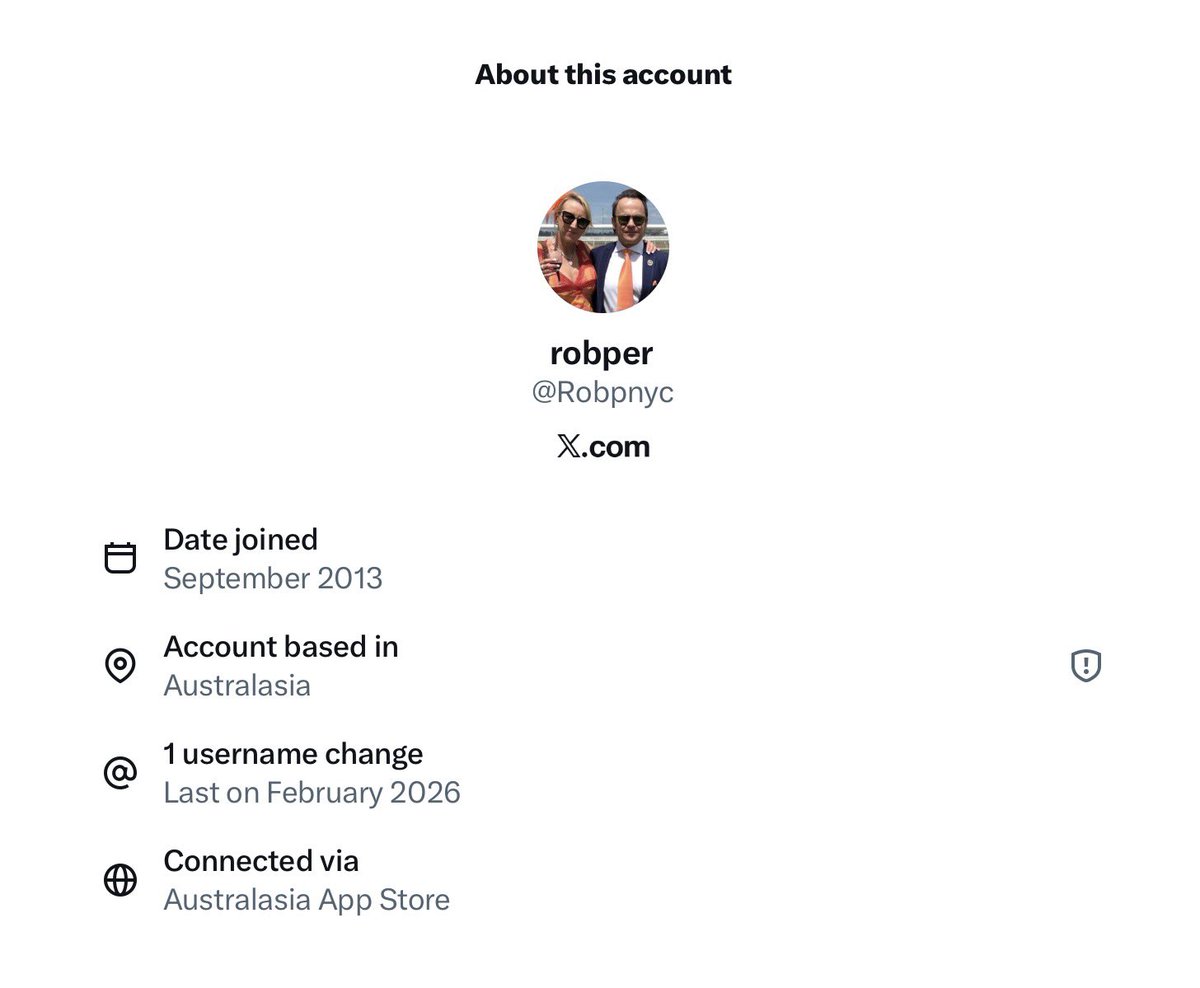Click the September 2013 join date
1200x988 pixels.
tap(273, 578)
